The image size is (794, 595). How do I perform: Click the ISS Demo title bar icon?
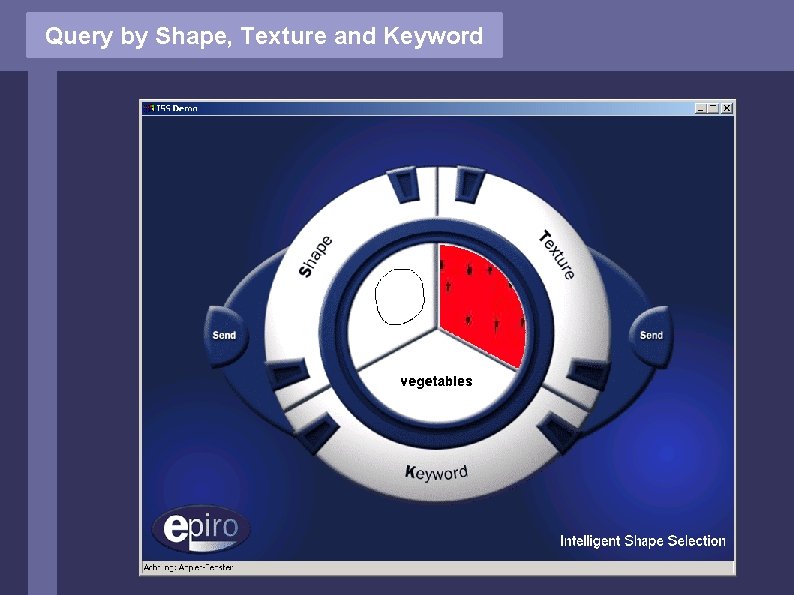(x=149, y=108)
